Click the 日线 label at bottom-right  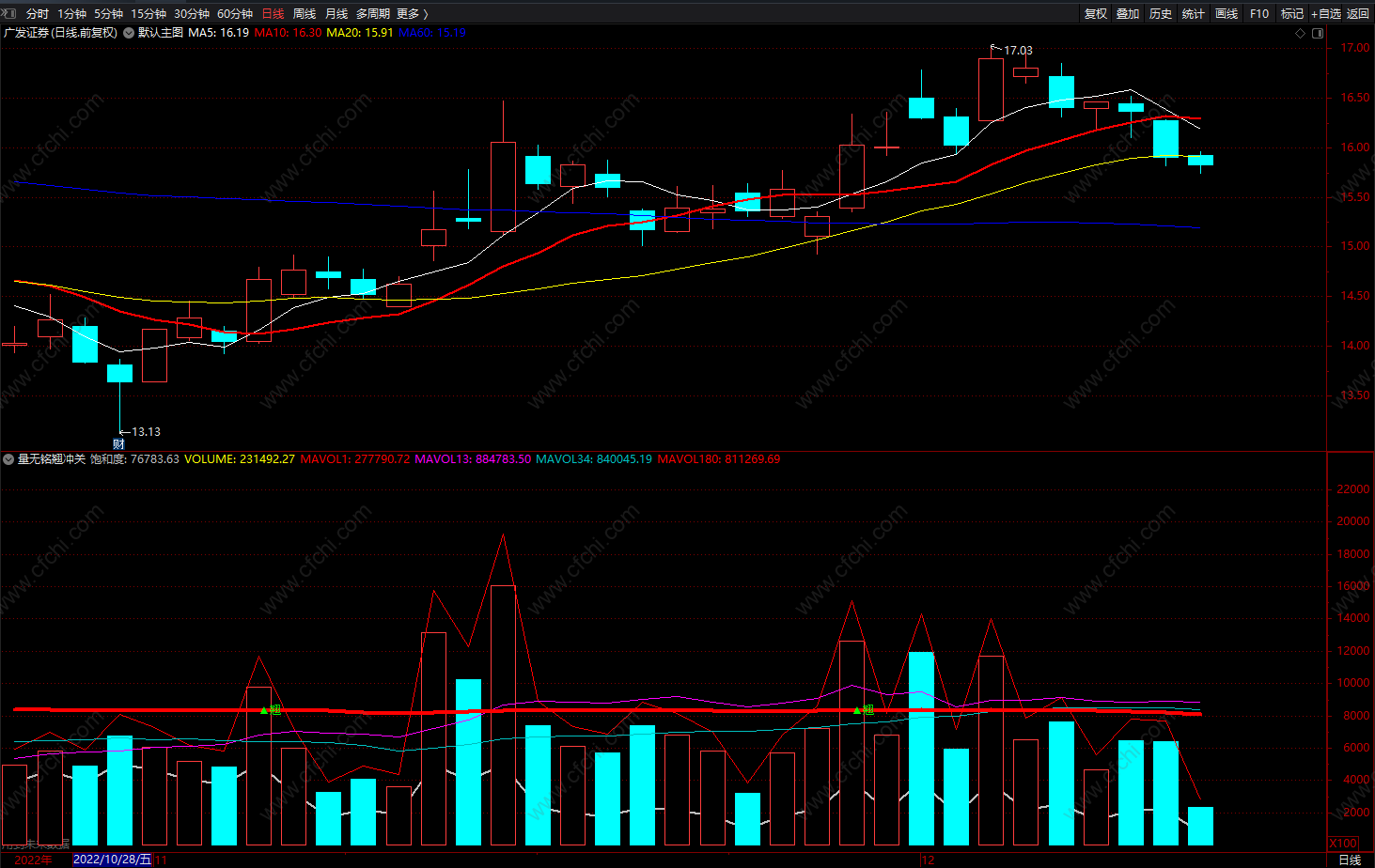[x=1350, y=860]
